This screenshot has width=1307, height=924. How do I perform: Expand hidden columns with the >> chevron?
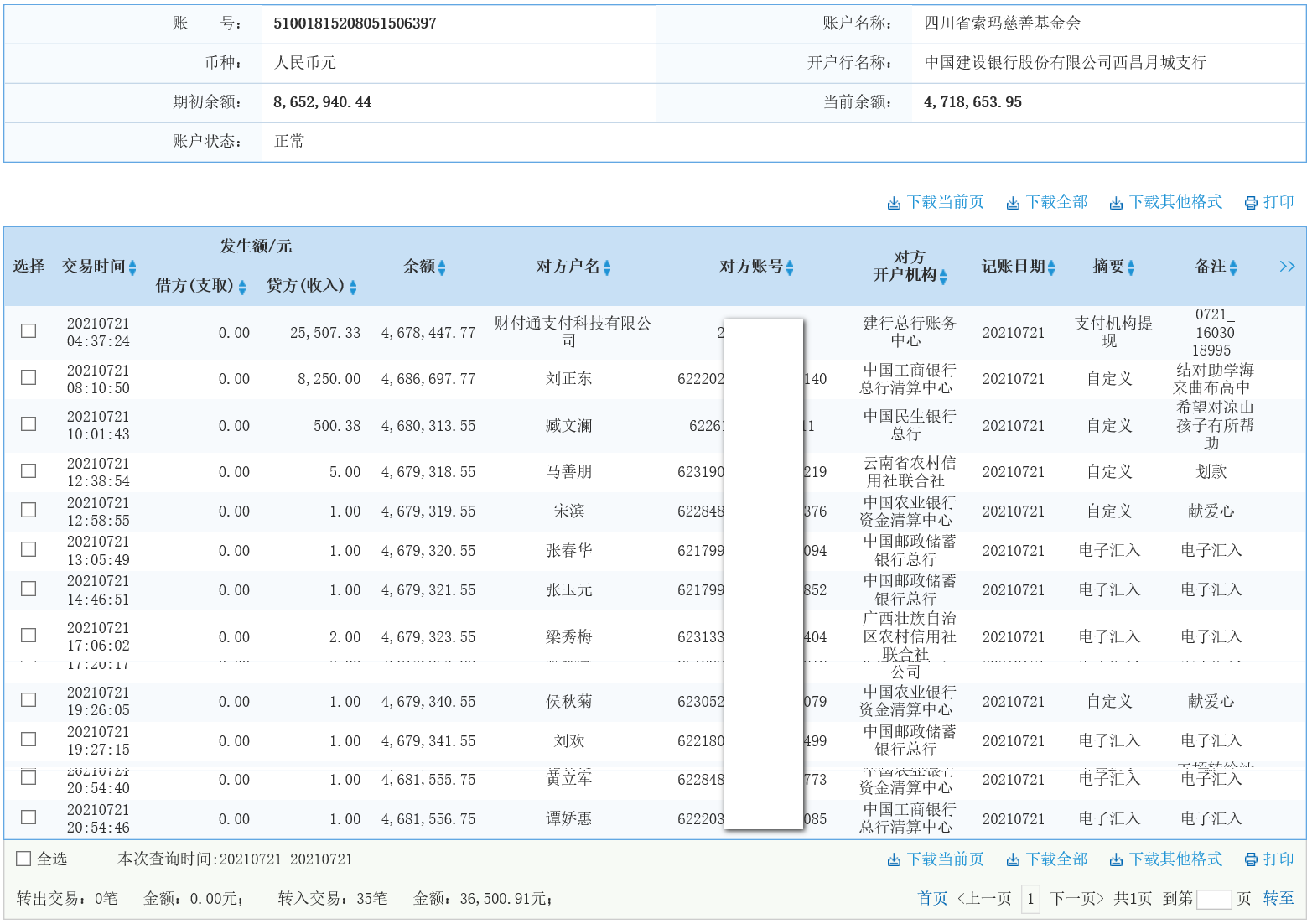tap(1287, 266)
